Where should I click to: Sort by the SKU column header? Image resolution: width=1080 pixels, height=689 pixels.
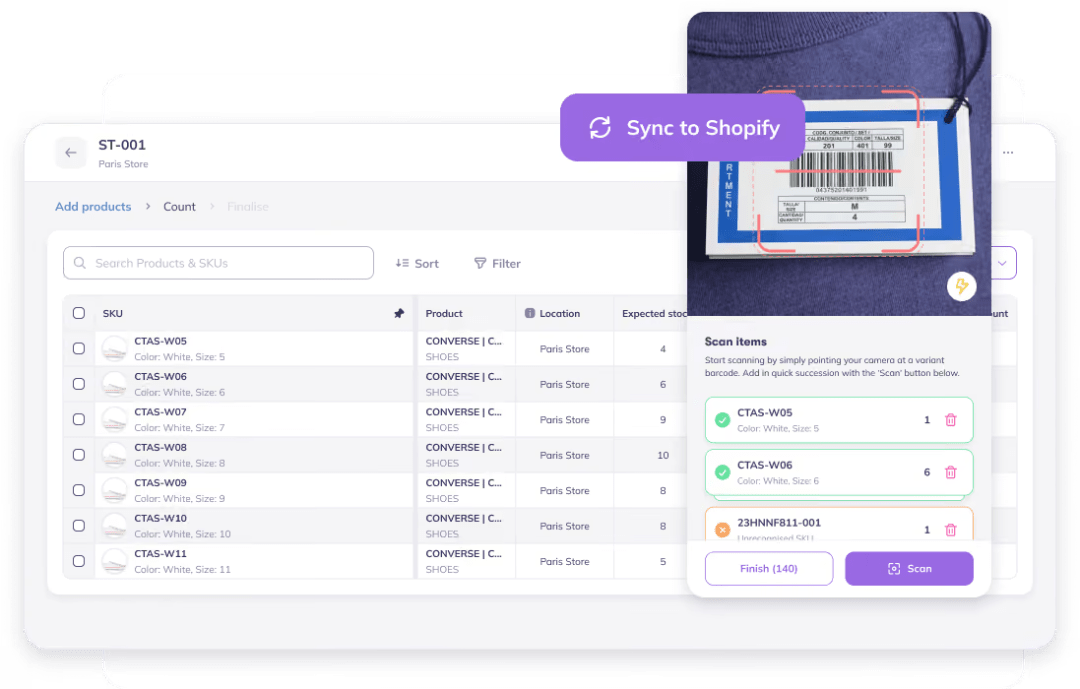(x=113, y=313)
